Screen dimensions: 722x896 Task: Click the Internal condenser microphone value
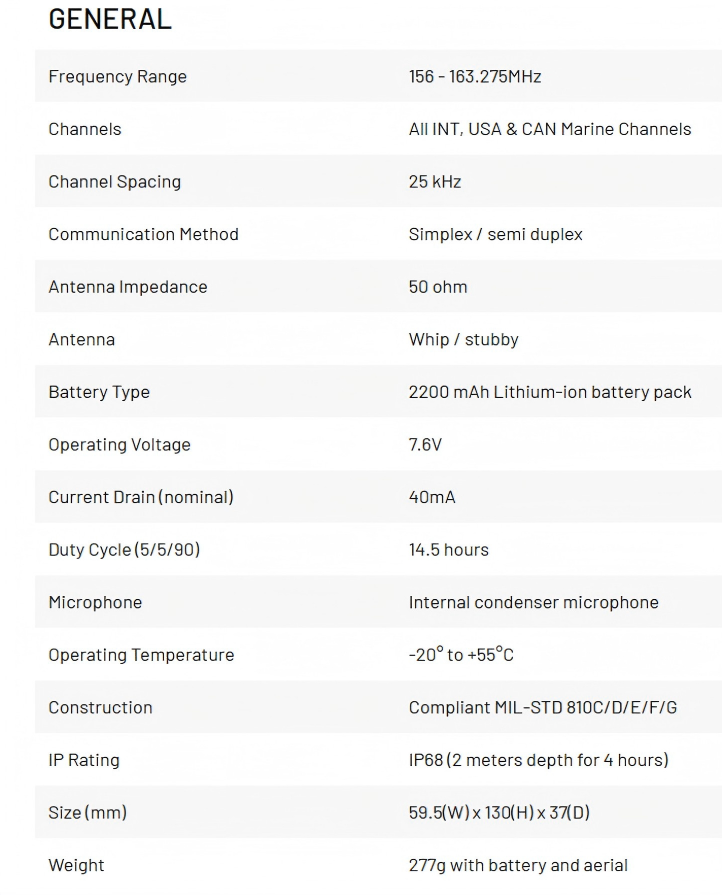coord(533,602)
